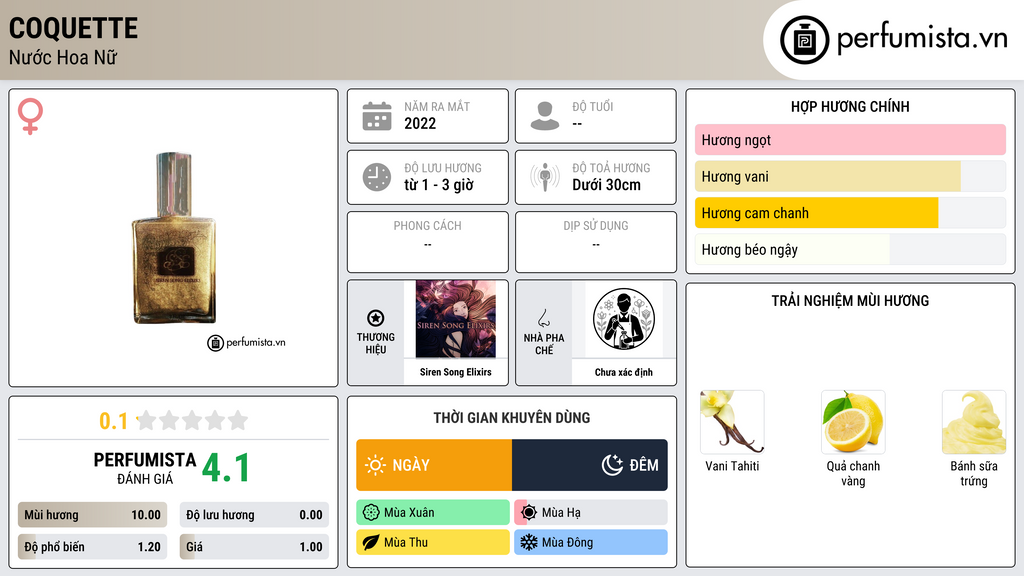Click the small perfumista.vn watermark logo under bottle
The image size is (1024, 576).
(x=246, y=342)
